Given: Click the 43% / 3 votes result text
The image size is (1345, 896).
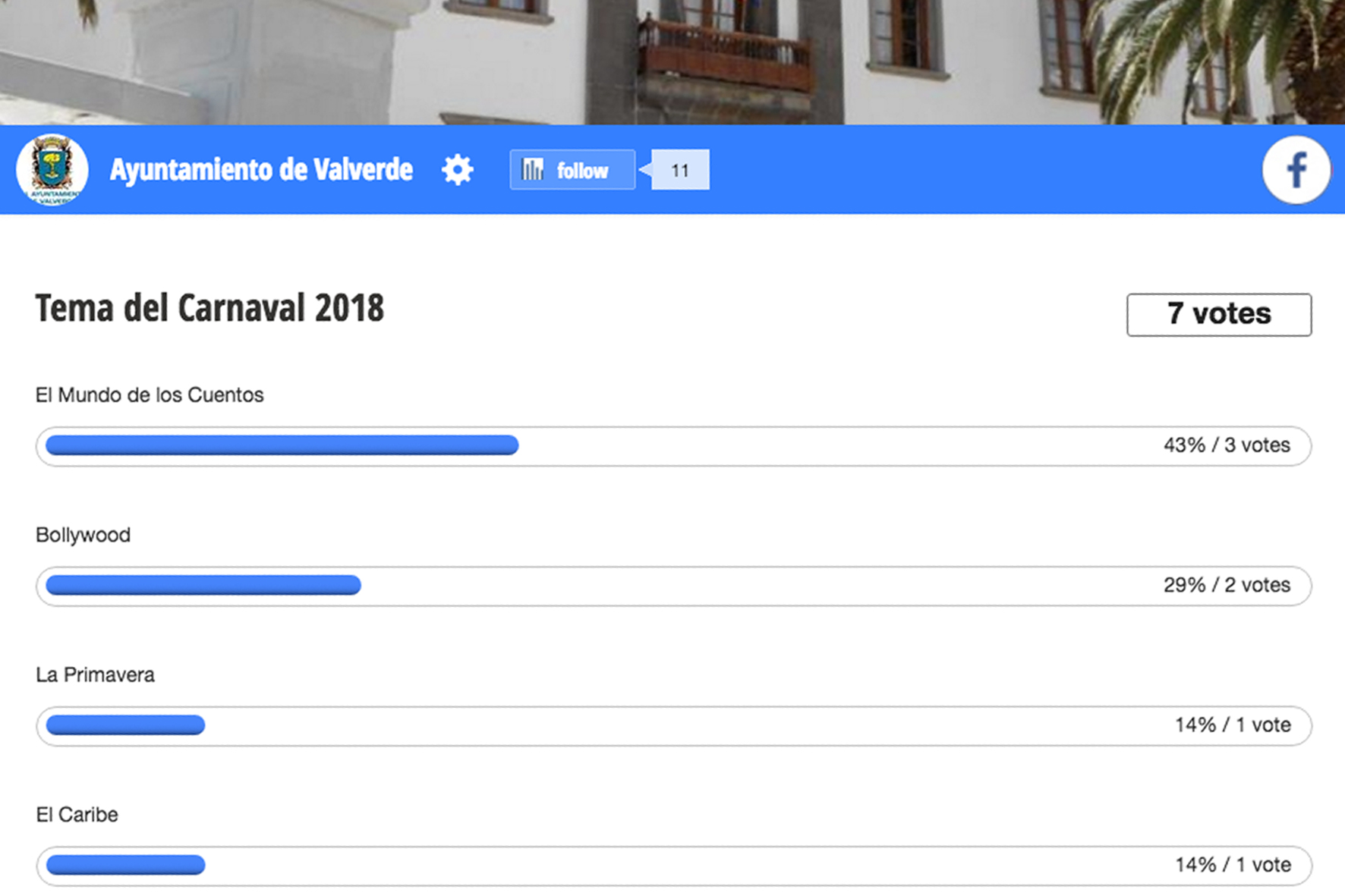Looking at the screenshot, I should (1226, 445).
